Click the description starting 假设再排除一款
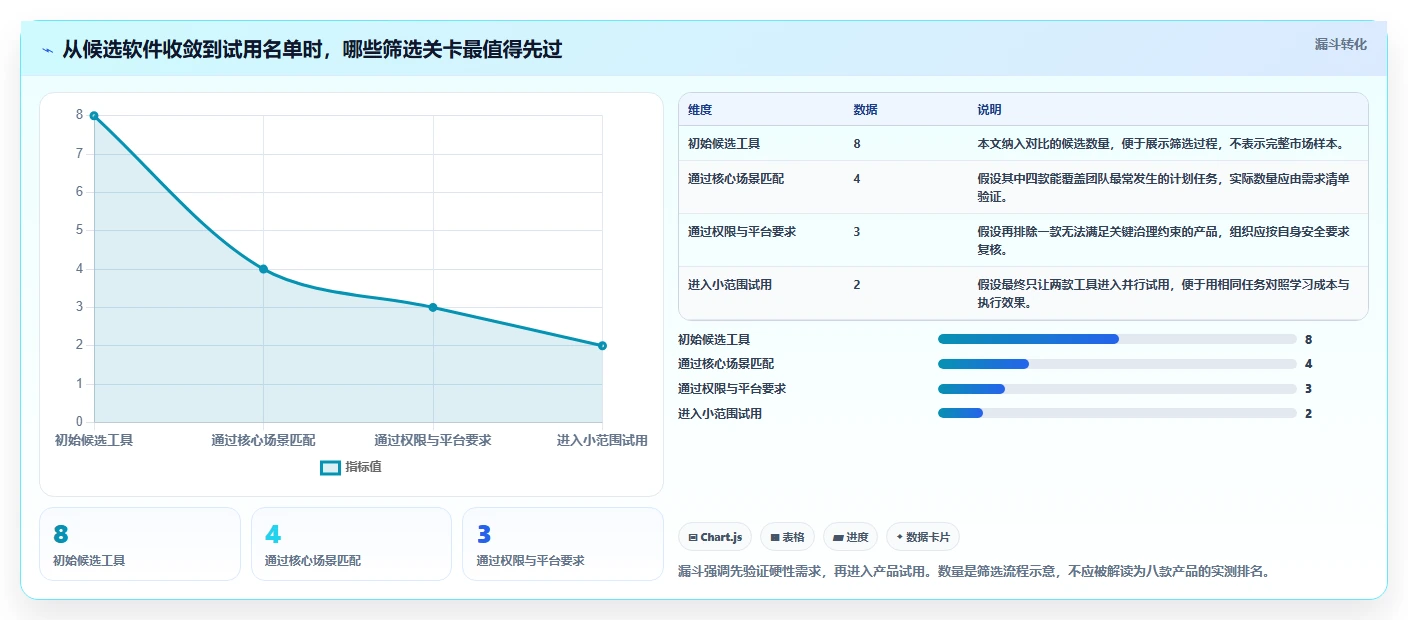 coord(1164,240)
